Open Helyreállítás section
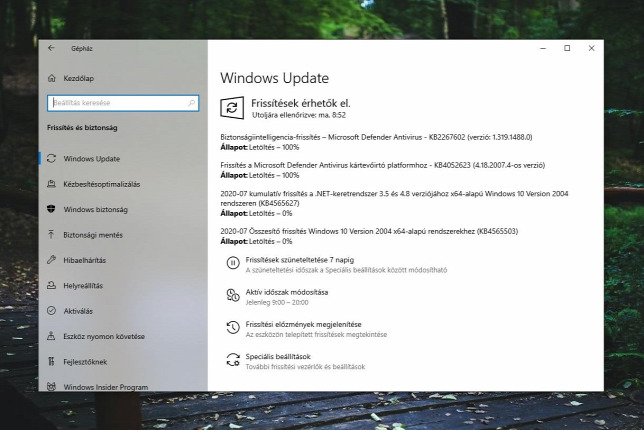Viewport: 644px width, 430px height. pyautogui.click(x=83, y=286)
